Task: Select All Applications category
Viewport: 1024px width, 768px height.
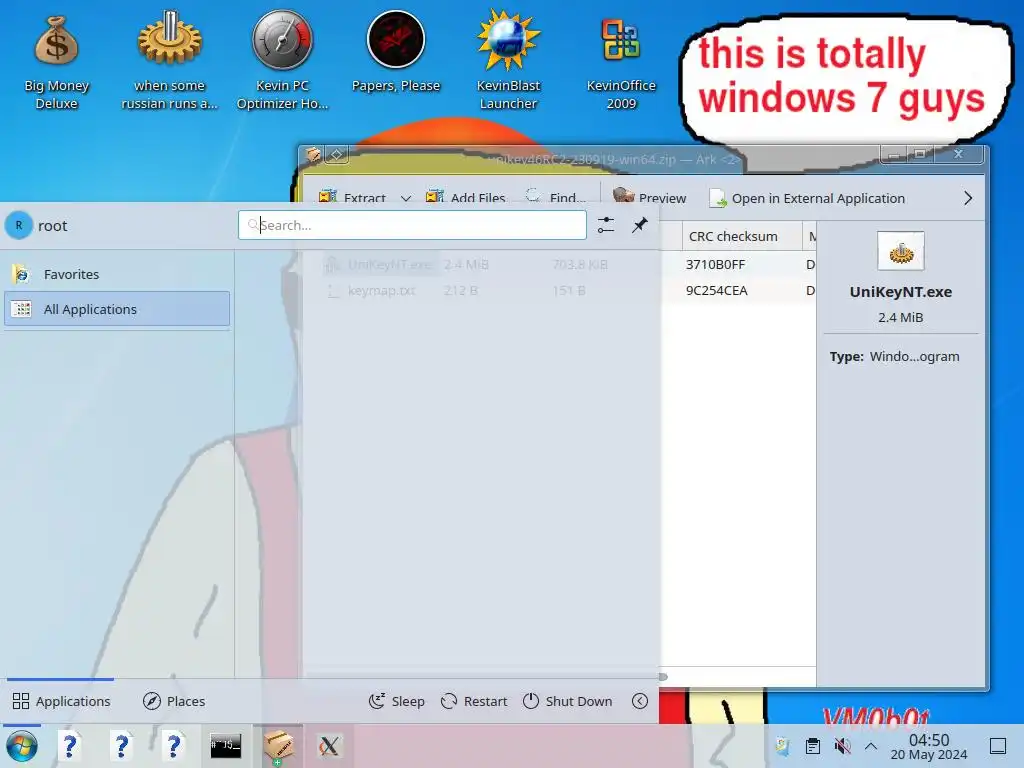Action: [117, 309]
